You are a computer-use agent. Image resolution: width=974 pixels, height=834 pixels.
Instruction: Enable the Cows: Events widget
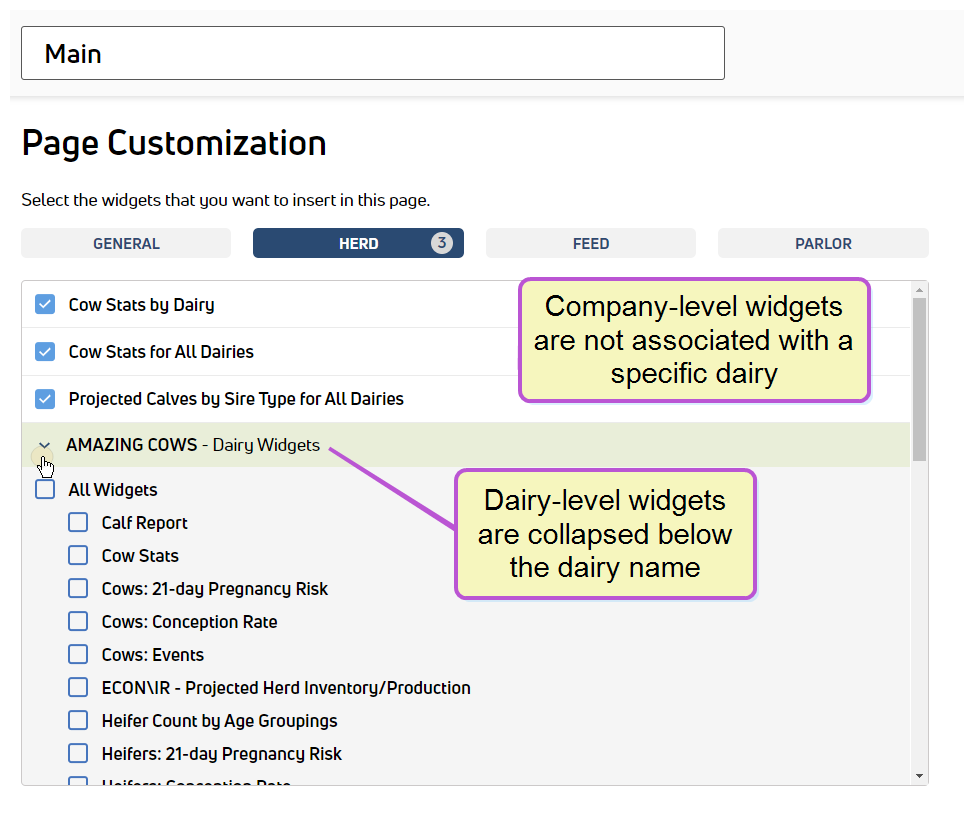pos(78,654)
